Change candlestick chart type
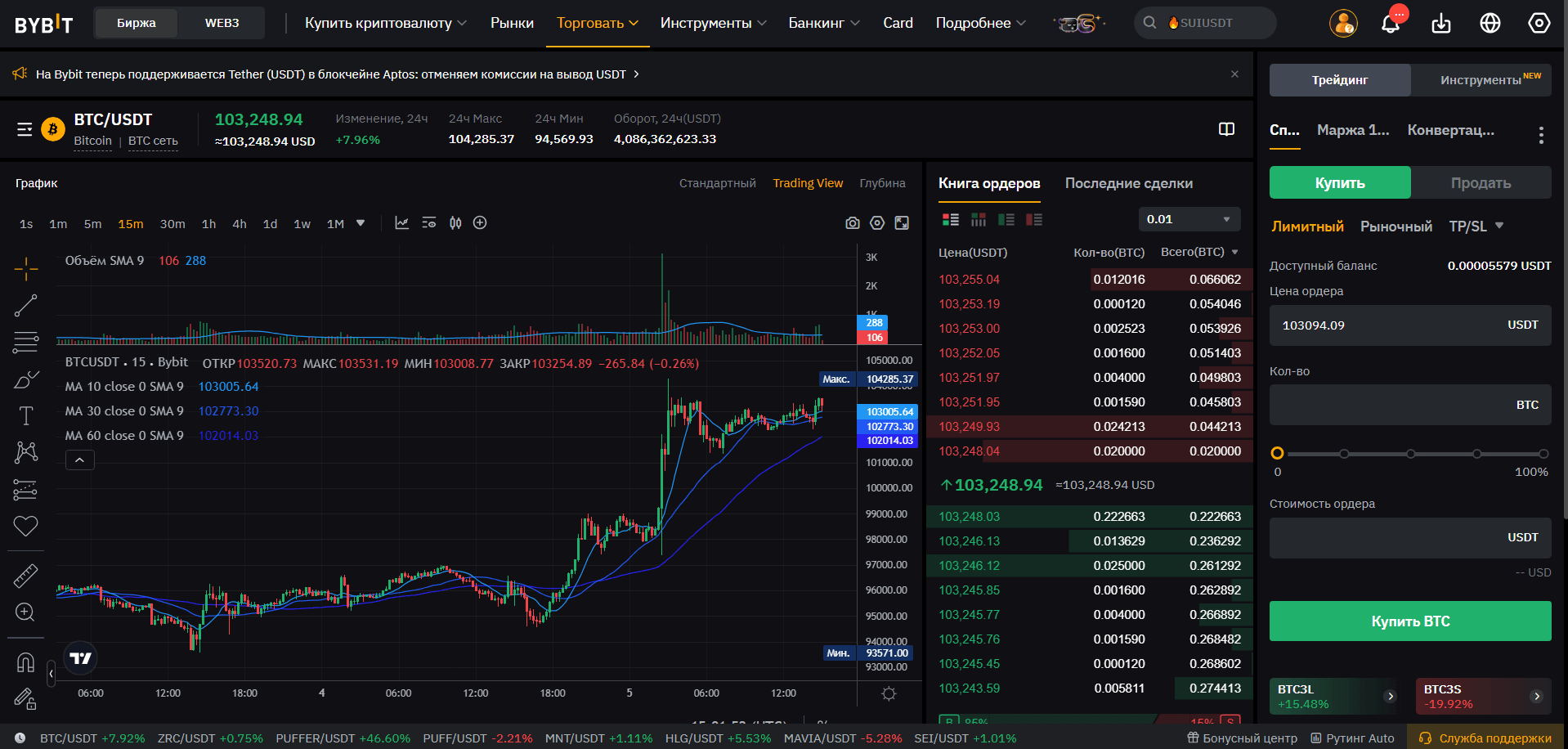The height and width of the screenshot is (749, 1568). pos(455,223)
